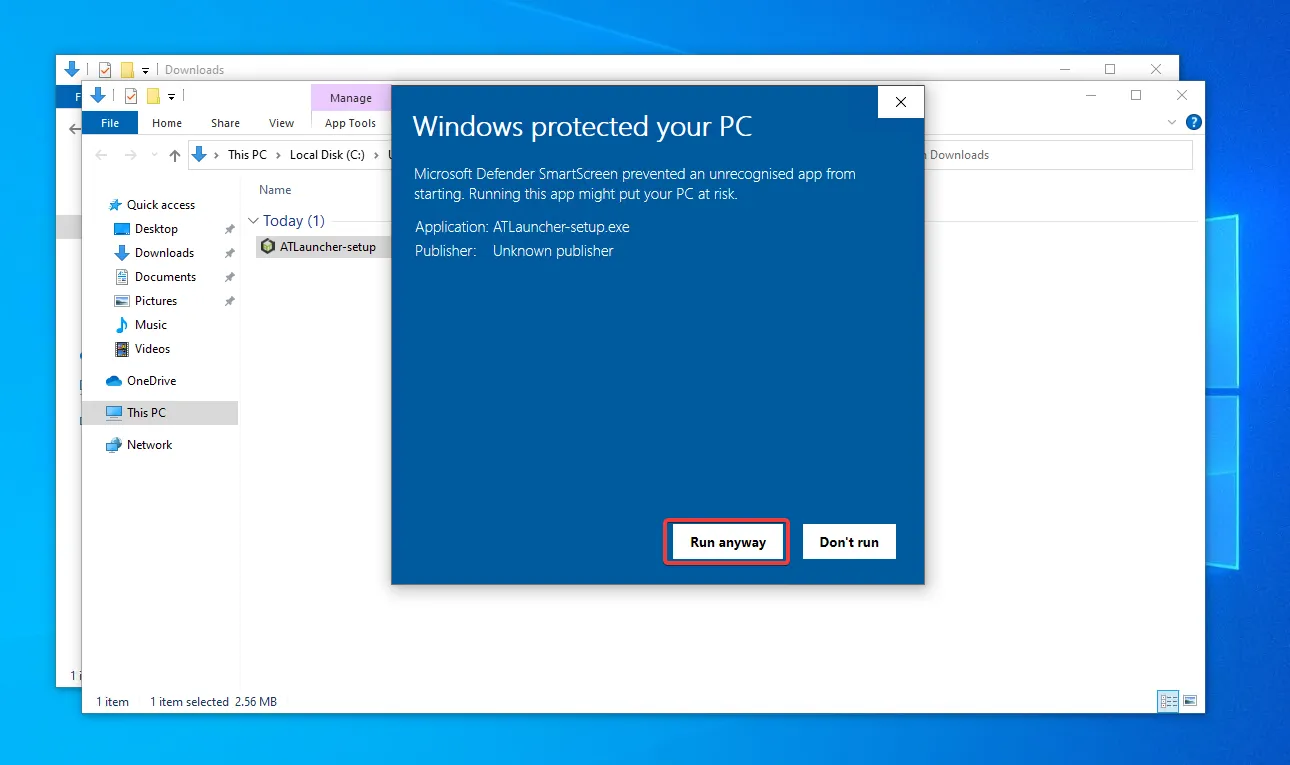Unpin Documents from Quick access
Image resolution: width=1290 pixels, height=765 pixels.
tap(228, 276)
